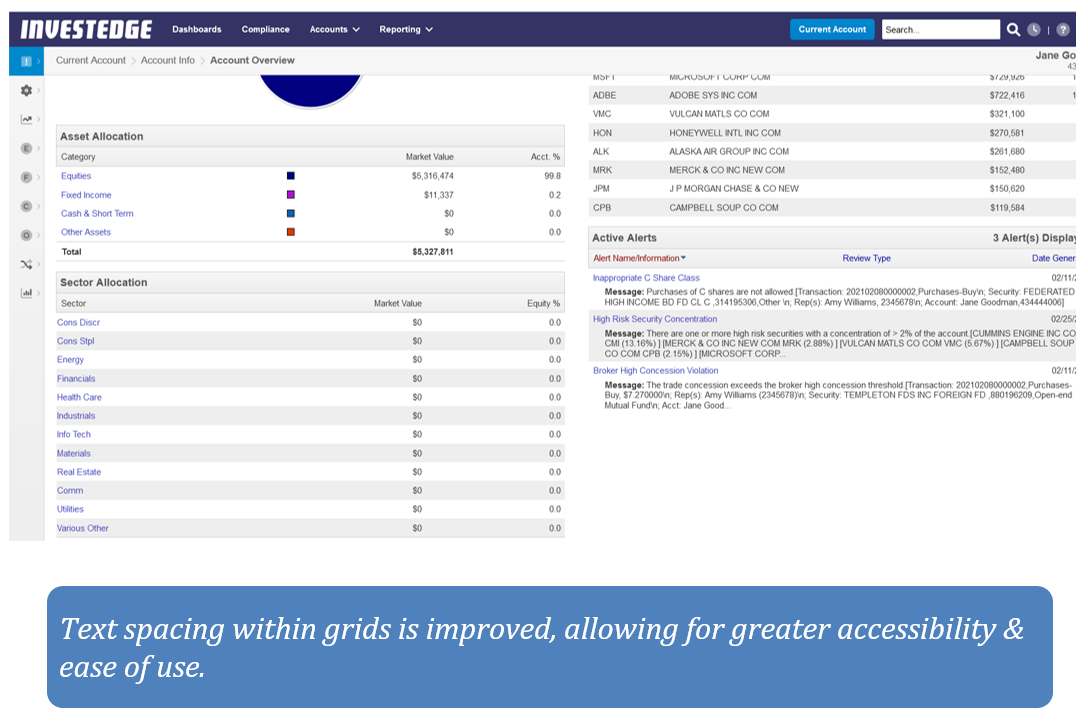Open the Industrials sector link
The width and height of the screenshot is (1088, 724).
(x=76, y=416)
